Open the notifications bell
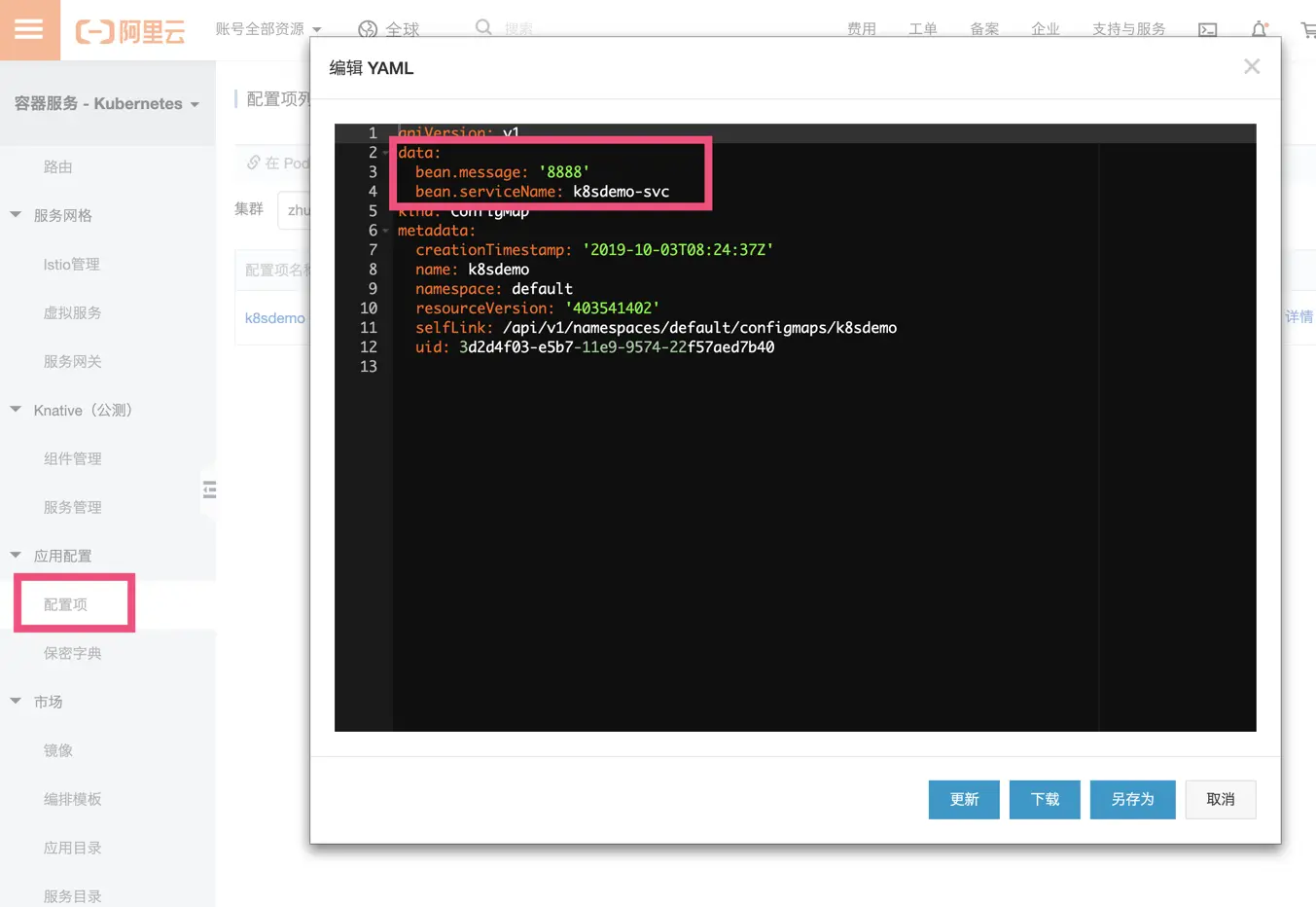1316x907 pixels. coord(1259,29)
